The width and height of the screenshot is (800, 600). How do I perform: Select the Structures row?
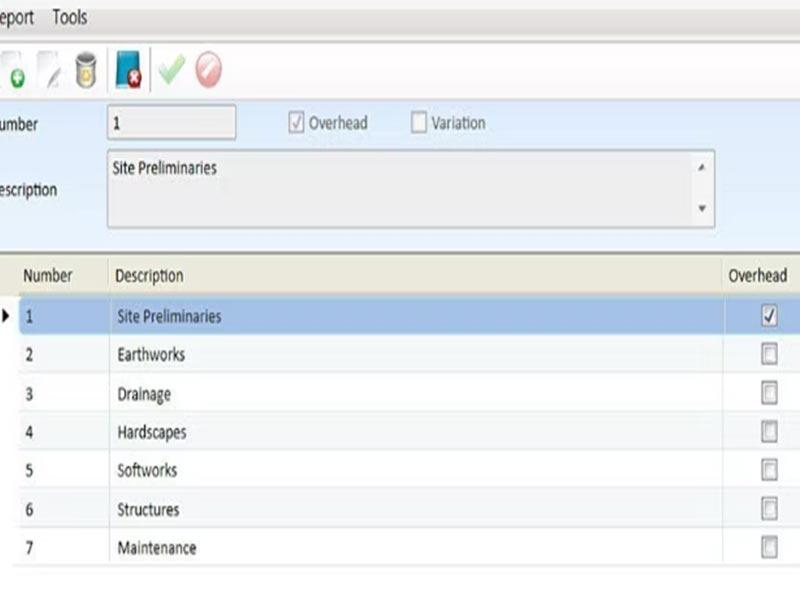pos(410,509)
